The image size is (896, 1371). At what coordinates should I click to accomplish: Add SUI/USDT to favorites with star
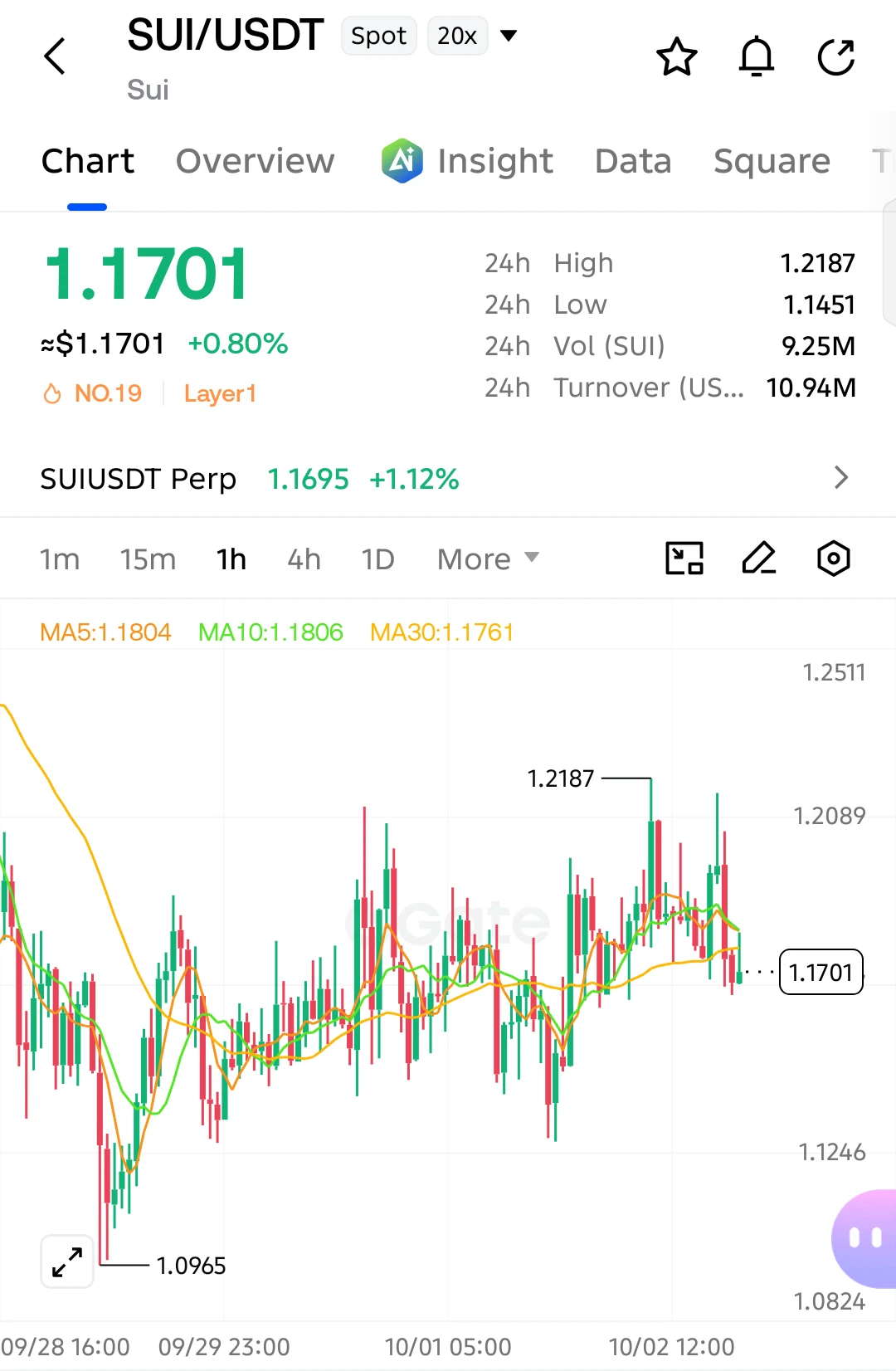pyautogui.click(x=677, y=56)
